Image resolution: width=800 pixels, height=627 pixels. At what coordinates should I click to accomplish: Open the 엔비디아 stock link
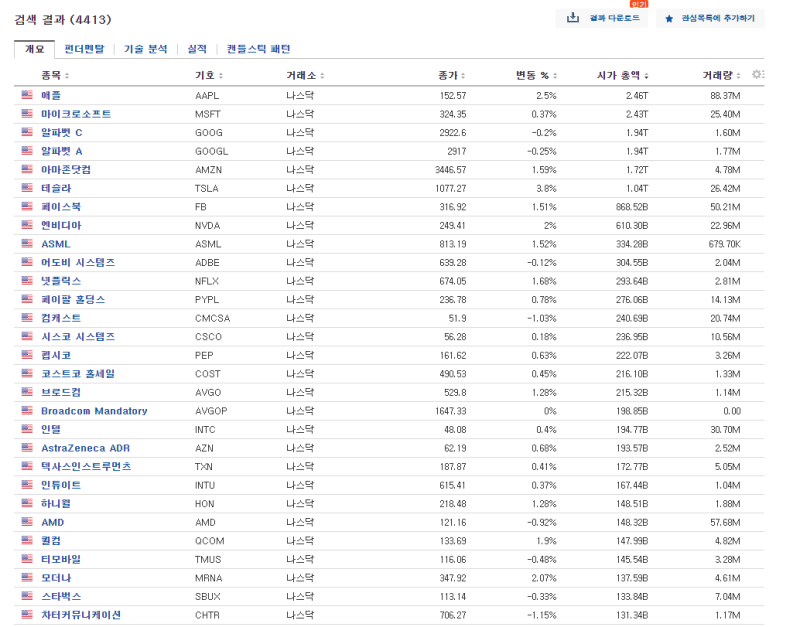(x=61, y=225)
